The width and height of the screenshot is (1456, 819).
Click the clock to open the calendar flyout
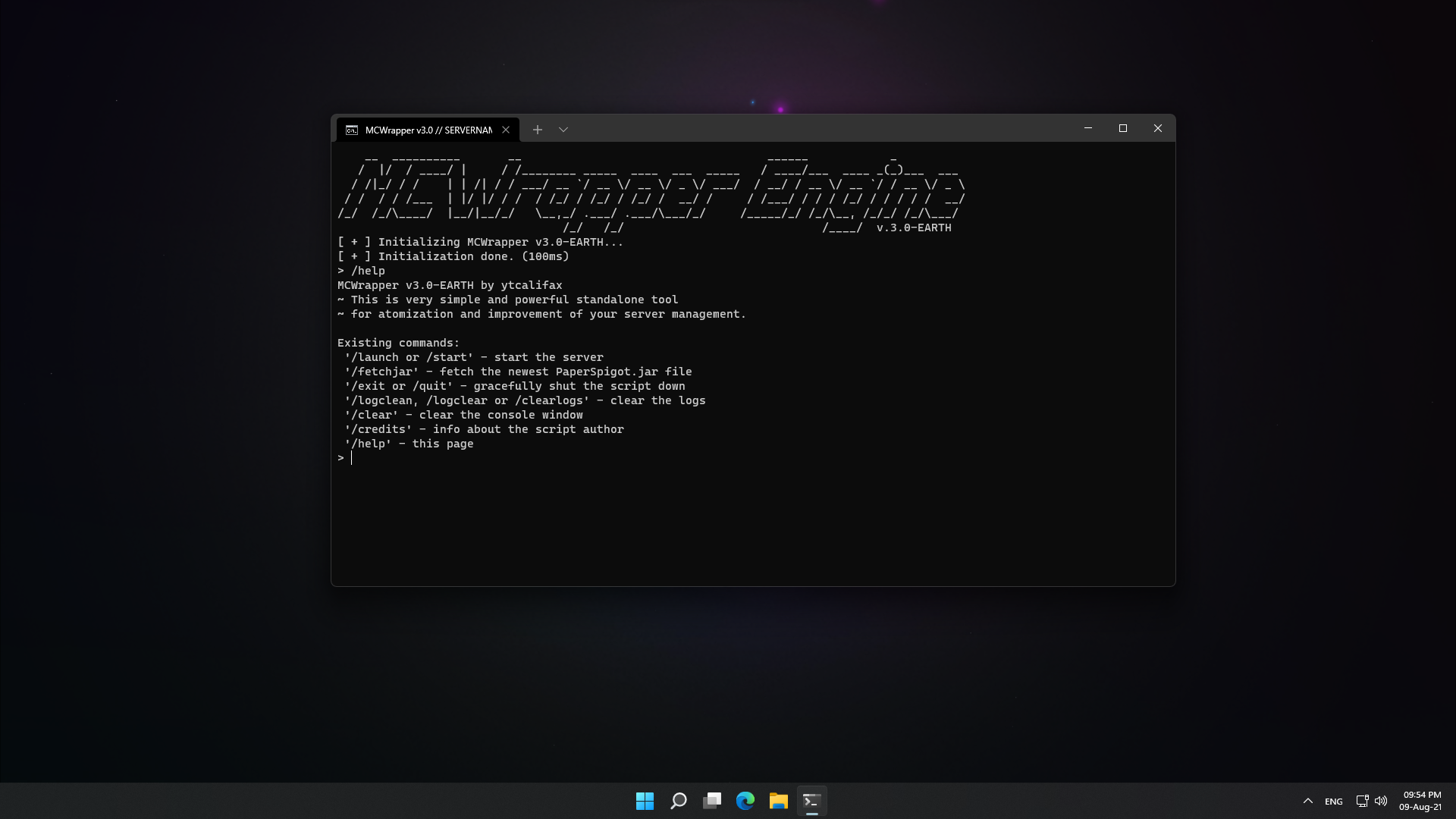[1419, 795]
